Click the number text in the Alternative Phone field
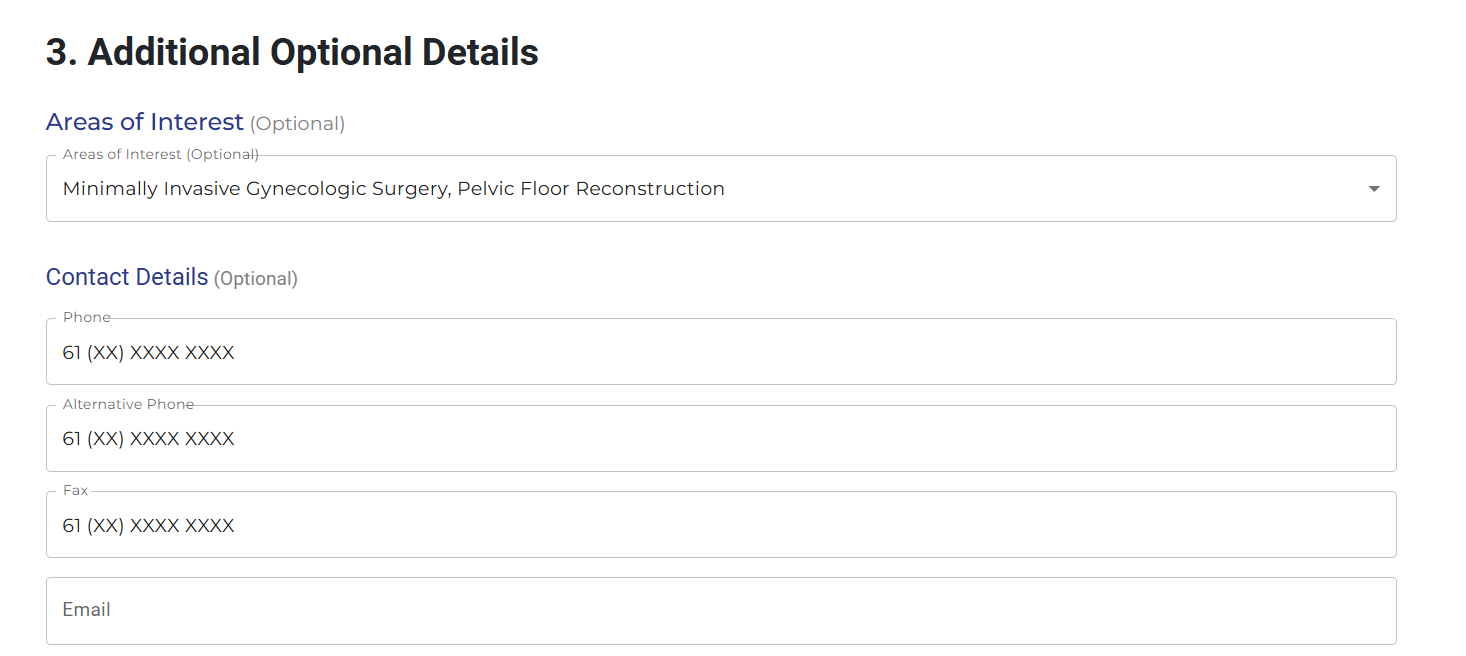The height and width of the screenshot is (656, 1466). 149,439
